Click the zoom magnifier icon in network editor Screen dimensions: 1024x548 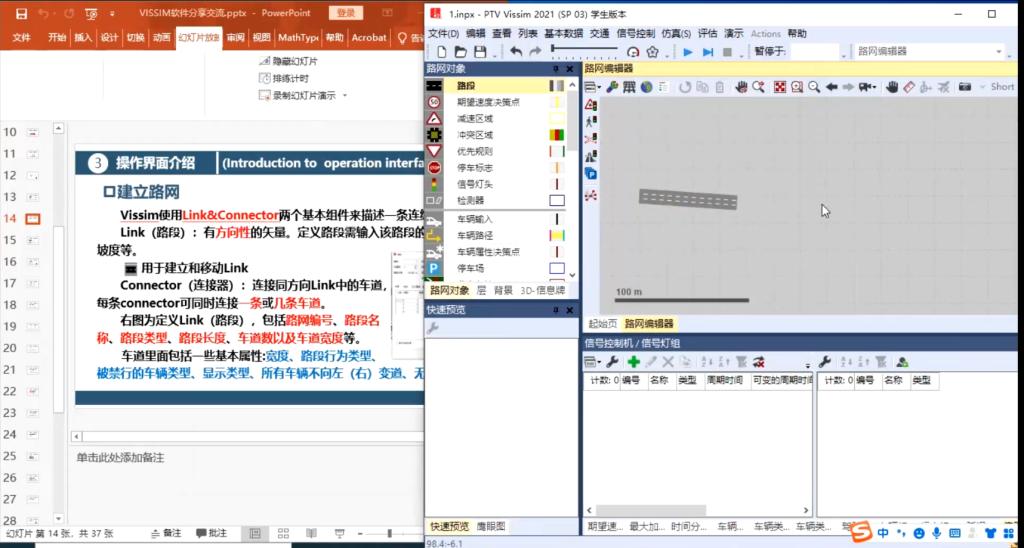[x=814, y=87]
